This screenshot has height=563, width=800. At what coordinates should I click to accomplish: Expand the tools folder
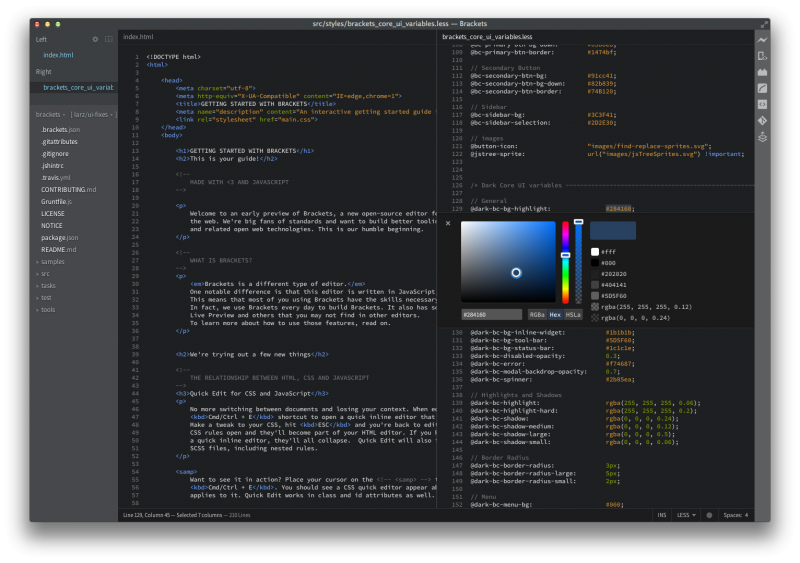(48, 310)
